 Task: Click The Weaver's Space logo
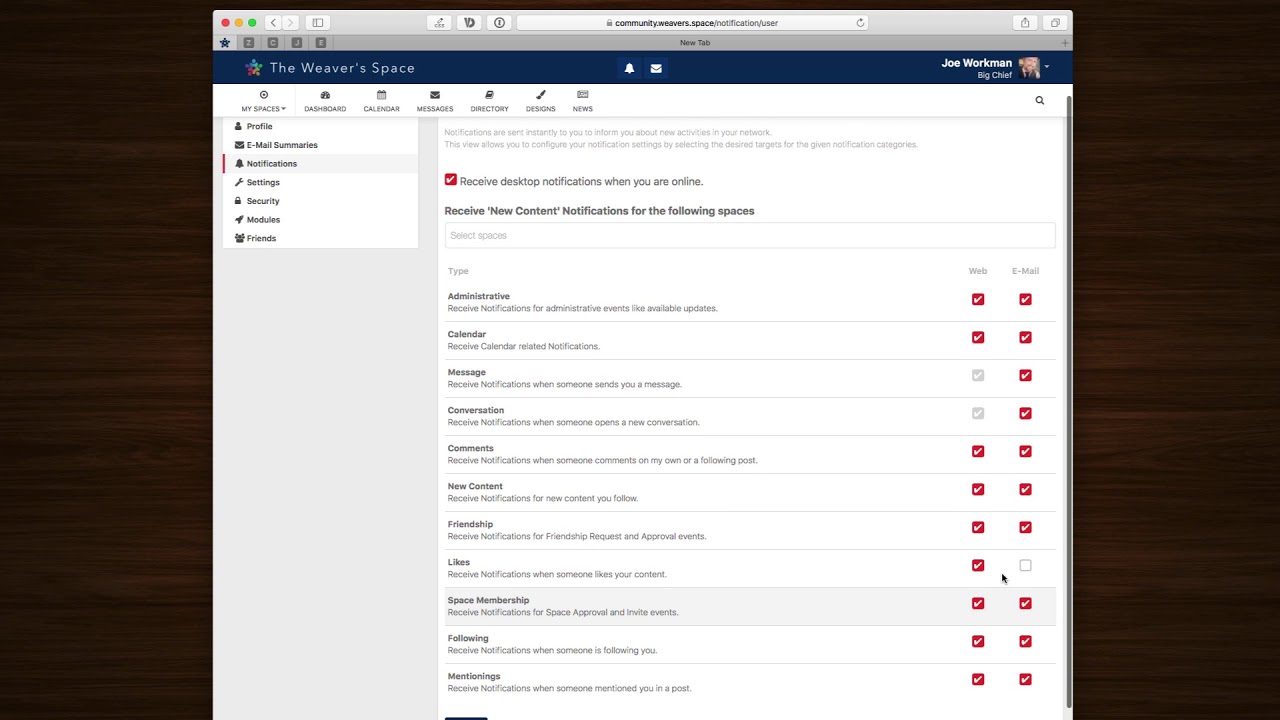point(330,68)
